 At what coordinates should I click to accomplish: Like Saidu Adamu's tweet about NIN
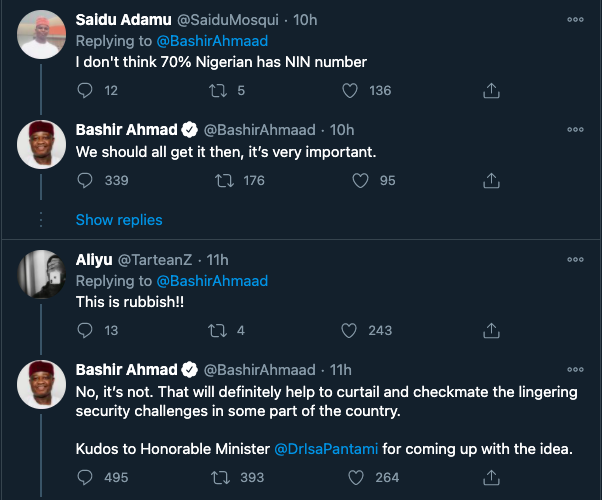point(349,91)
